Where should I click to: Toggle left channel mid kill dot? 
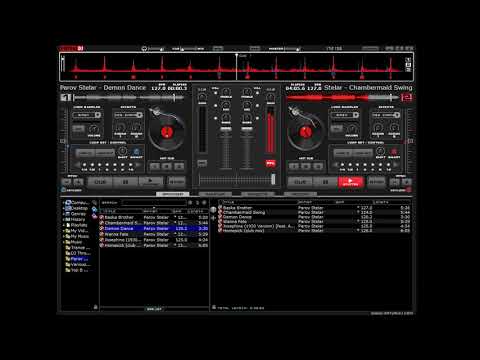click(216, 106)
